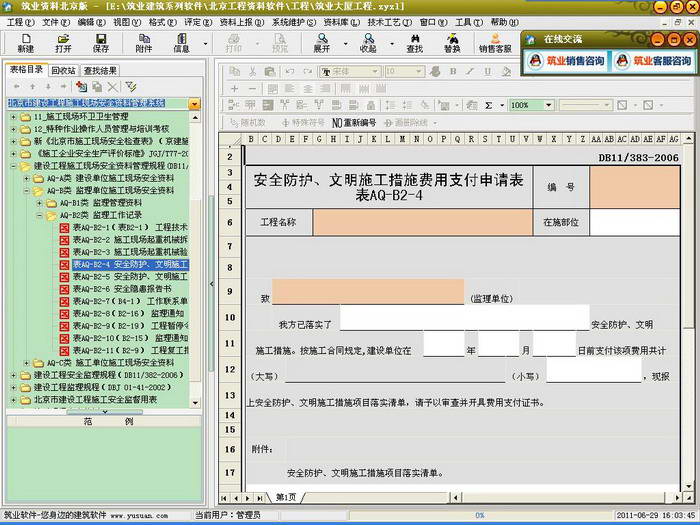Open the 工程(P) menu
The image size is (700, 525).
[21, 22]
